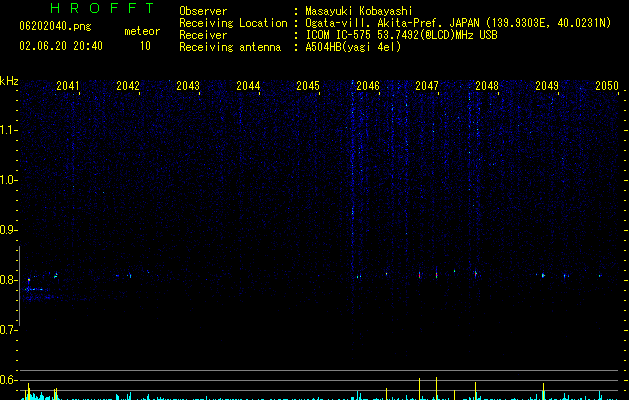The image size is (629, 400).
Task: Click the meteor count 10
Action: [x=145, y=46]
